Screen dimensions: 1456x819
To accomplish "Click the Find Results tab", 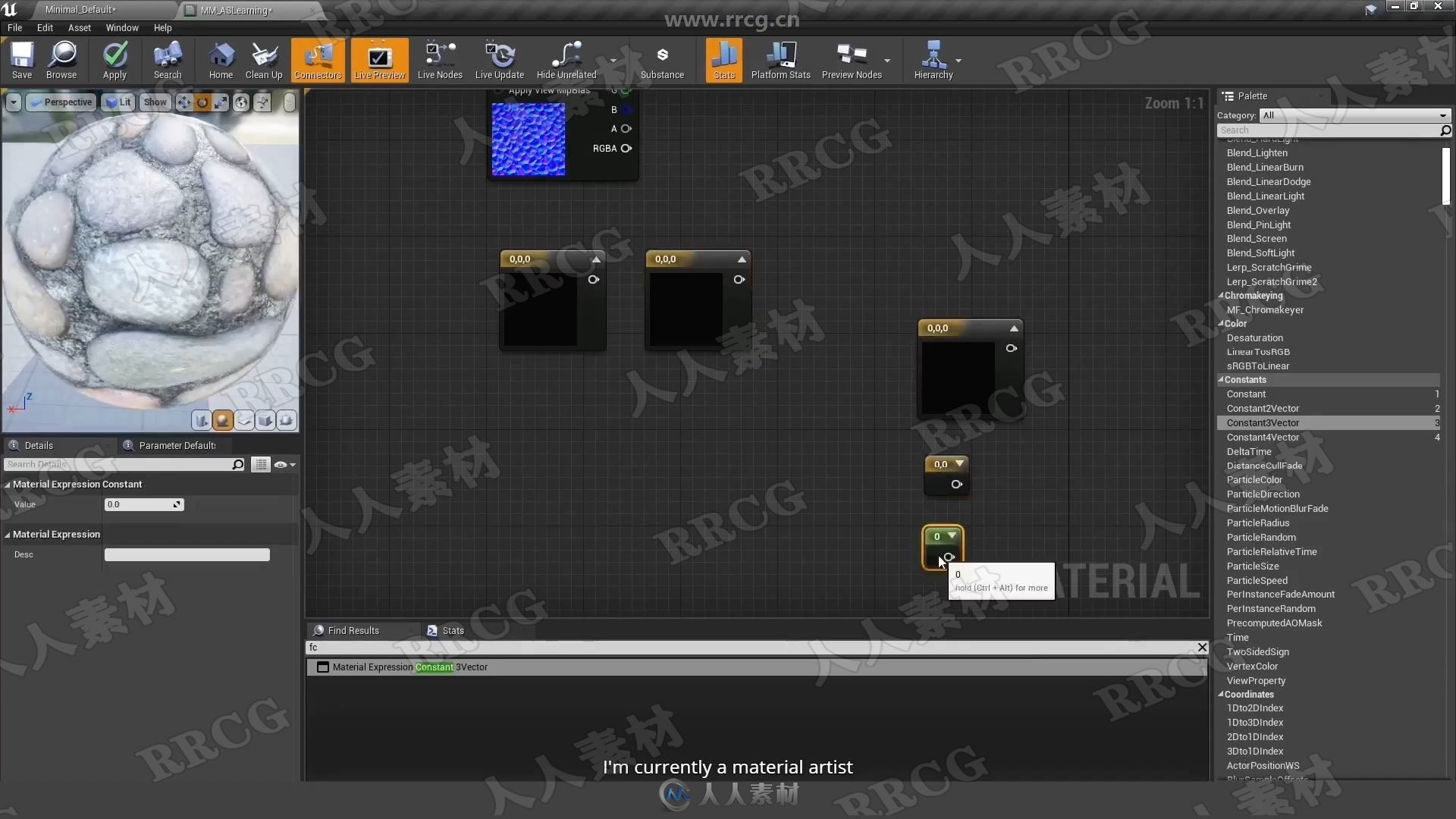I will click(355, 630).
